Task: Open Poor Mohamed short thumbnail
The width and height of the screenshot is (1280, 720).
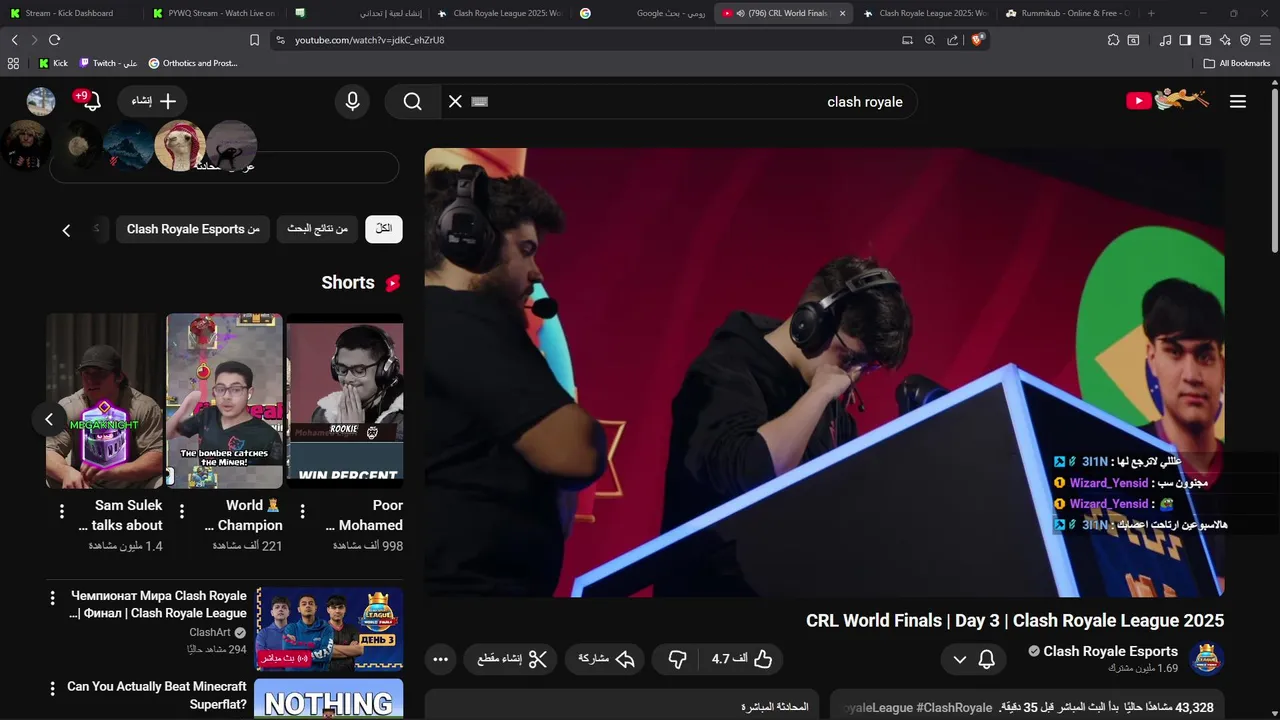Action: point(345,400)
